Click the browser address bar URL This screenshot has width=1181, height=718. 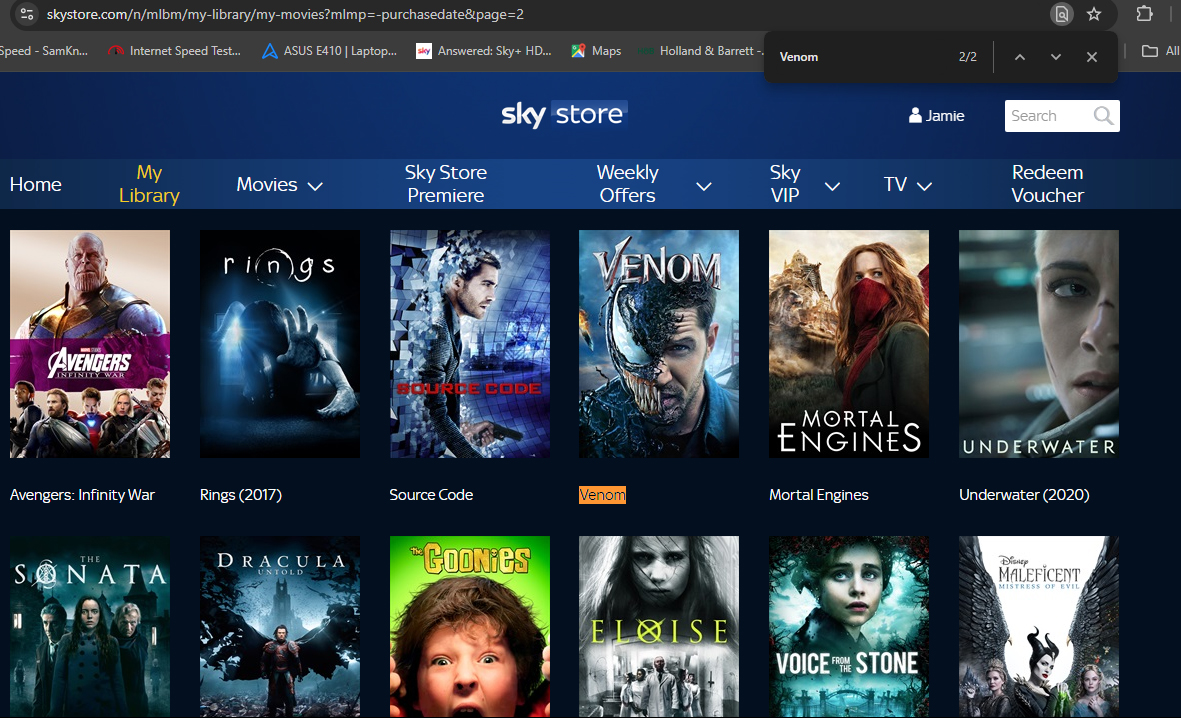click(x=285, y=14)
